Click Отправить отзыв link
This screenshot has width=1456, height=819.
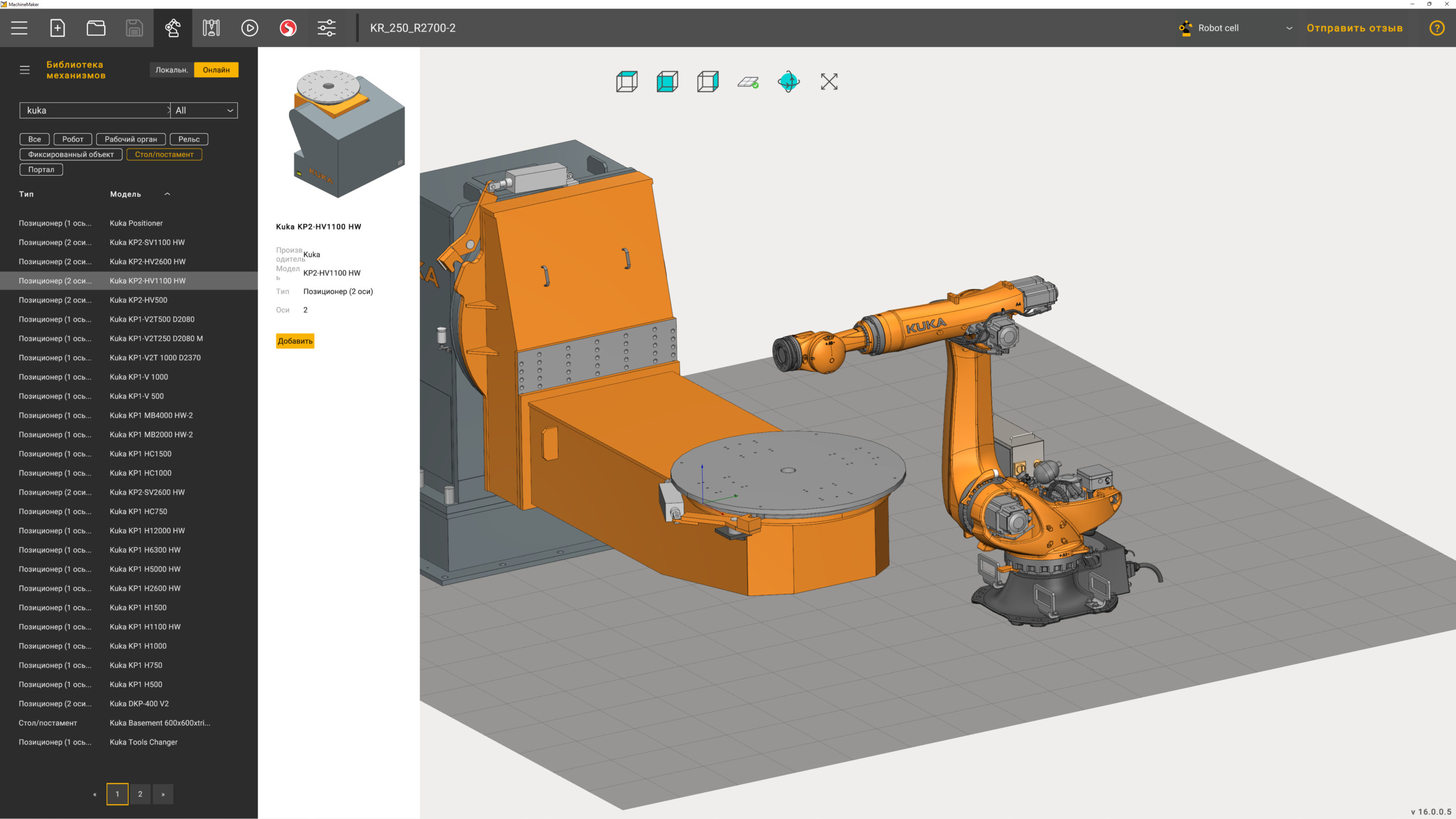[1354, 28]
